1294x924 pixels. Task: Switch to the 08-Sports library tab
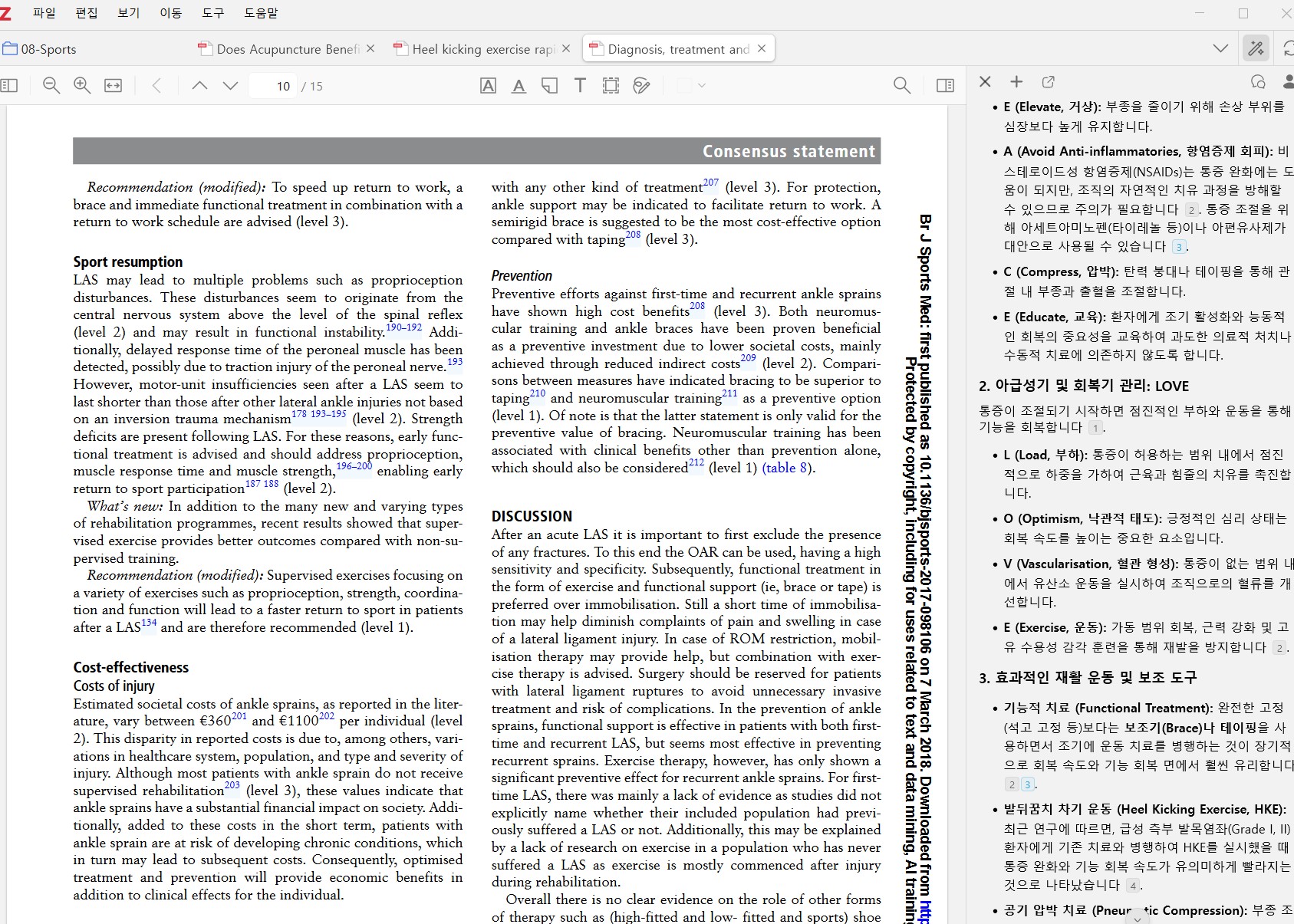40,49
